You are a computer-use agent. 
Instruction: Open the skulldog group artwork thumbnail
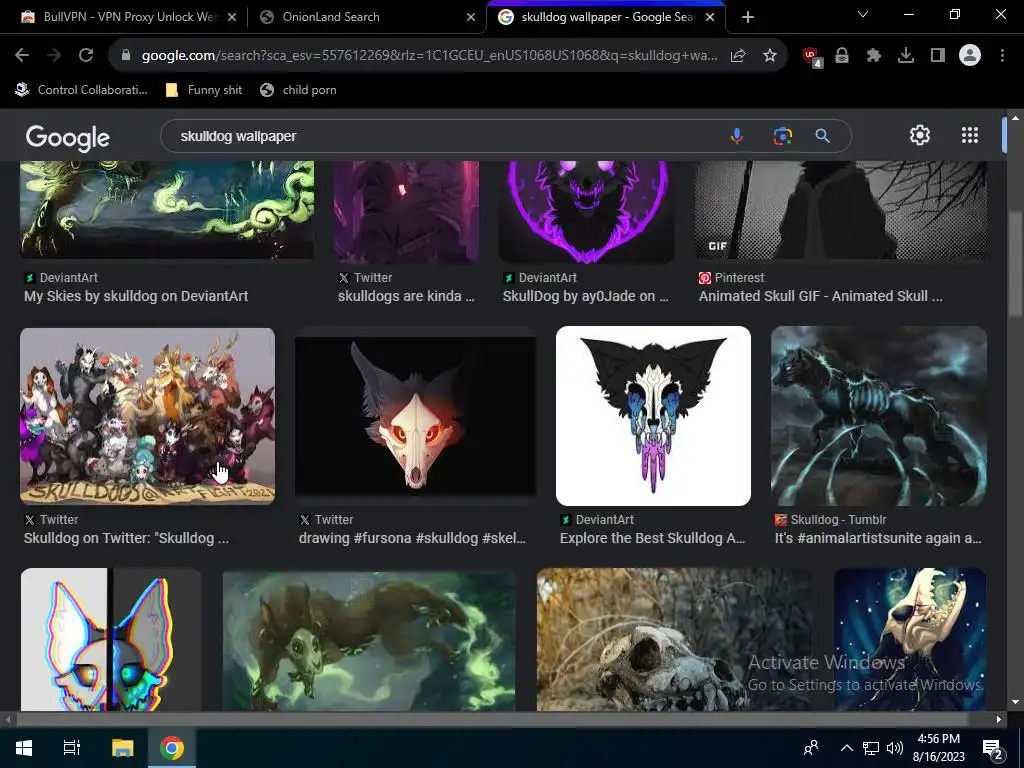pyautogui.click(x=148, y=416)
